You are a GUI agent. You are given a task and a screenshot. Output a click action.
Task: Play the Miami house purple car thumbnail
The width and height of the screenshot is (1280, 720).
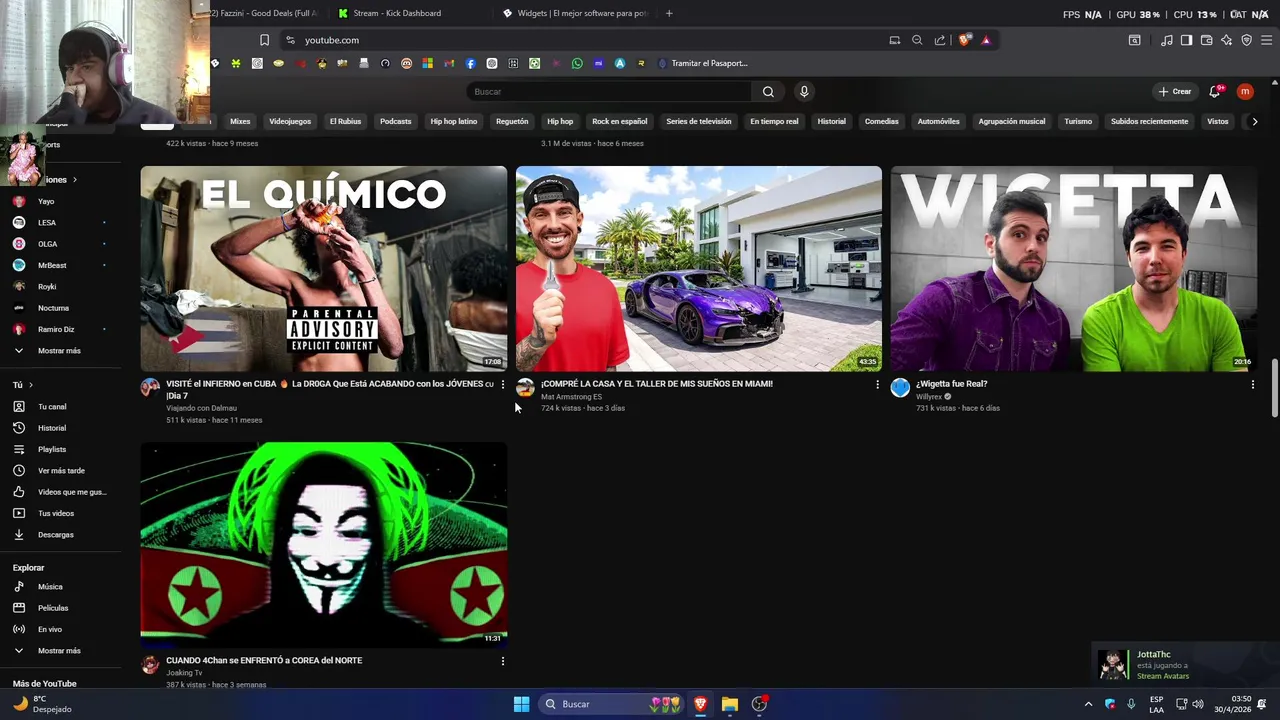(x=699, y=268)
